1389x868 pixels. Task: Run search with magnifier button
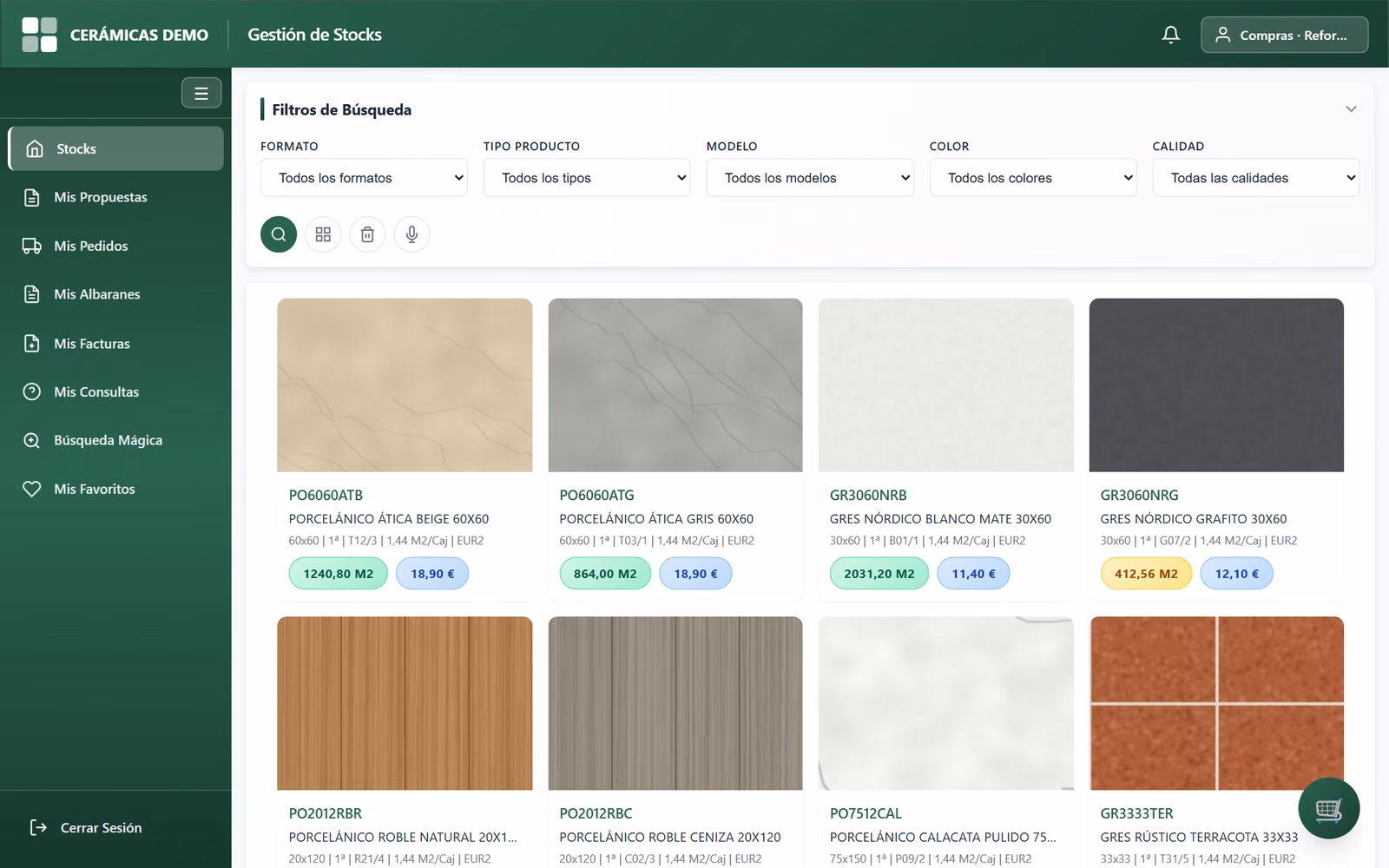tap(279, 234)
